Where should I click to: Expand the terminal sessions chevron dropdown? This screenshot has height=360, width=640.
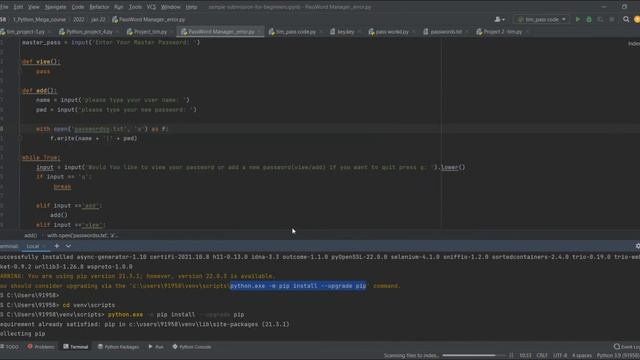pos(68,246)
